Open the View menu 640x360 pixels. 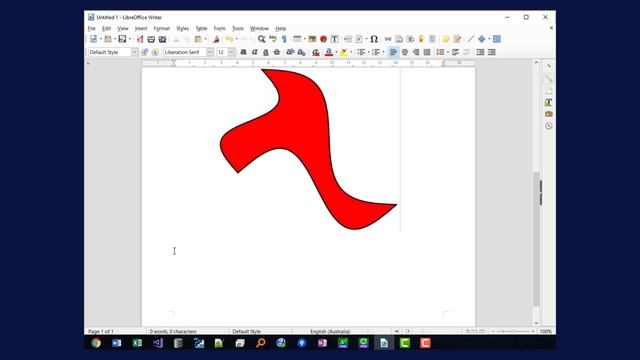[122, 29]
